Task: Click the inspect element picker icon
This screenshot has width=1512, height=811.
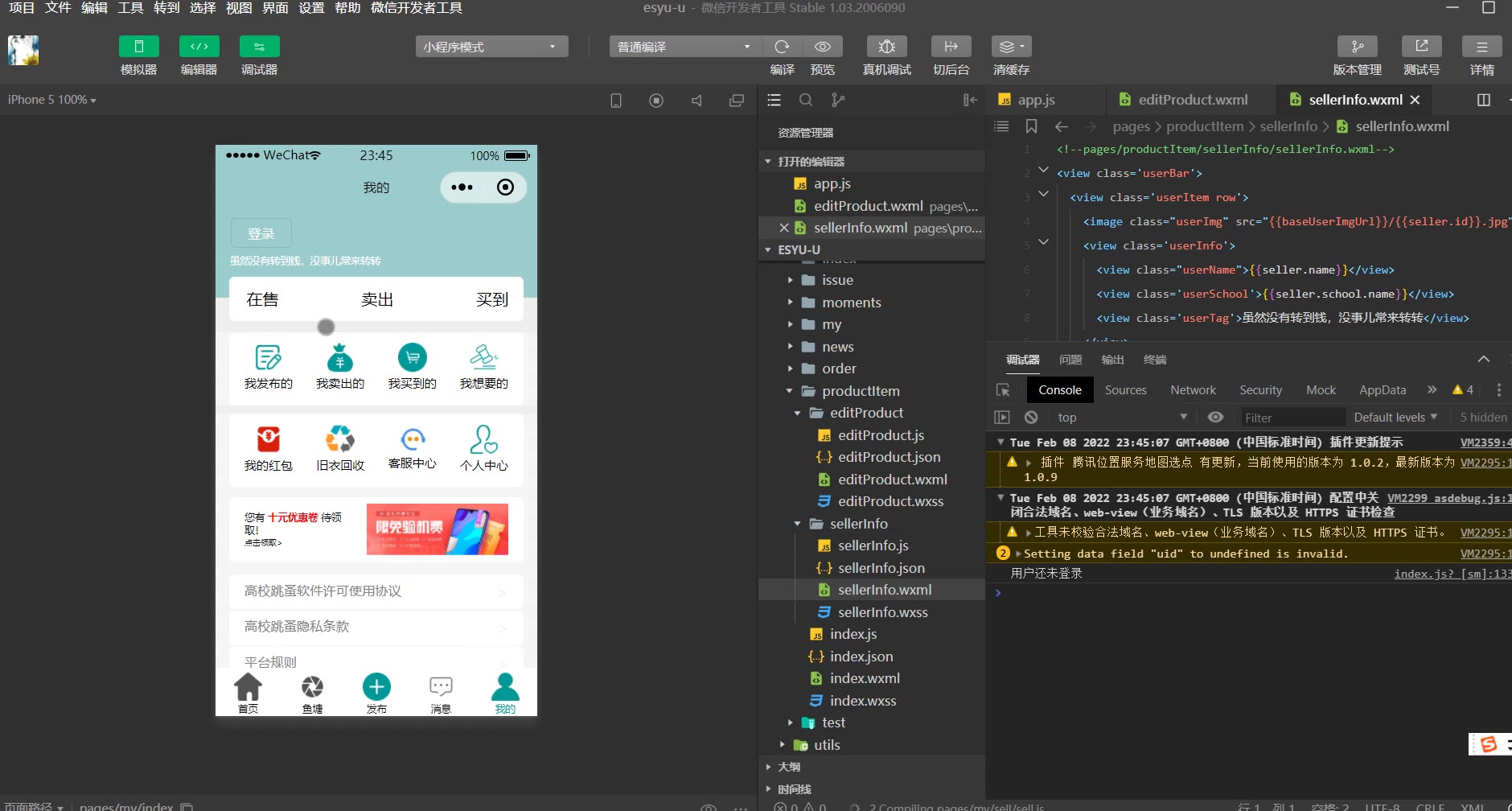Action: tap(1003, 389)
